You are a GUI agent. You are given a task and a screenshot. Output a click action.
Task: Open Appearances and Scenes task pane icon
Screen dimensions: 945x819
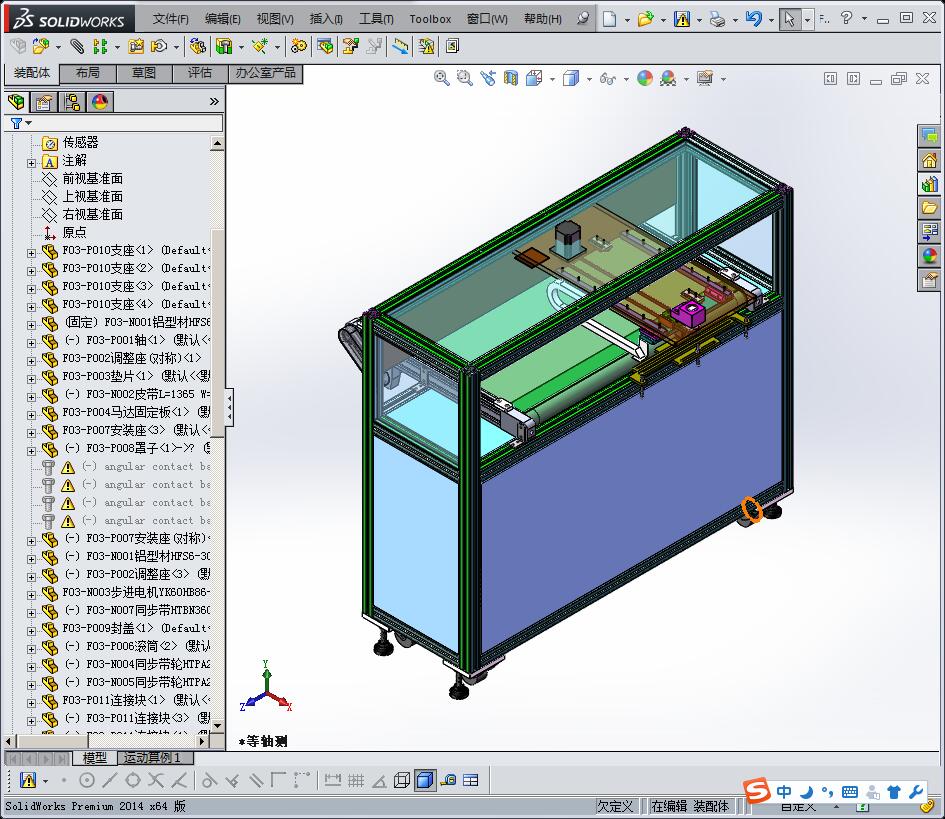(929, 256)
